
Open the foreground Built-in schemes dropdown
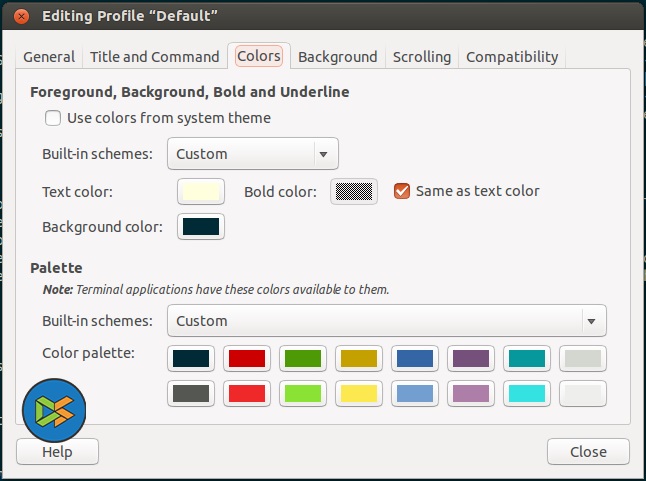252,154
